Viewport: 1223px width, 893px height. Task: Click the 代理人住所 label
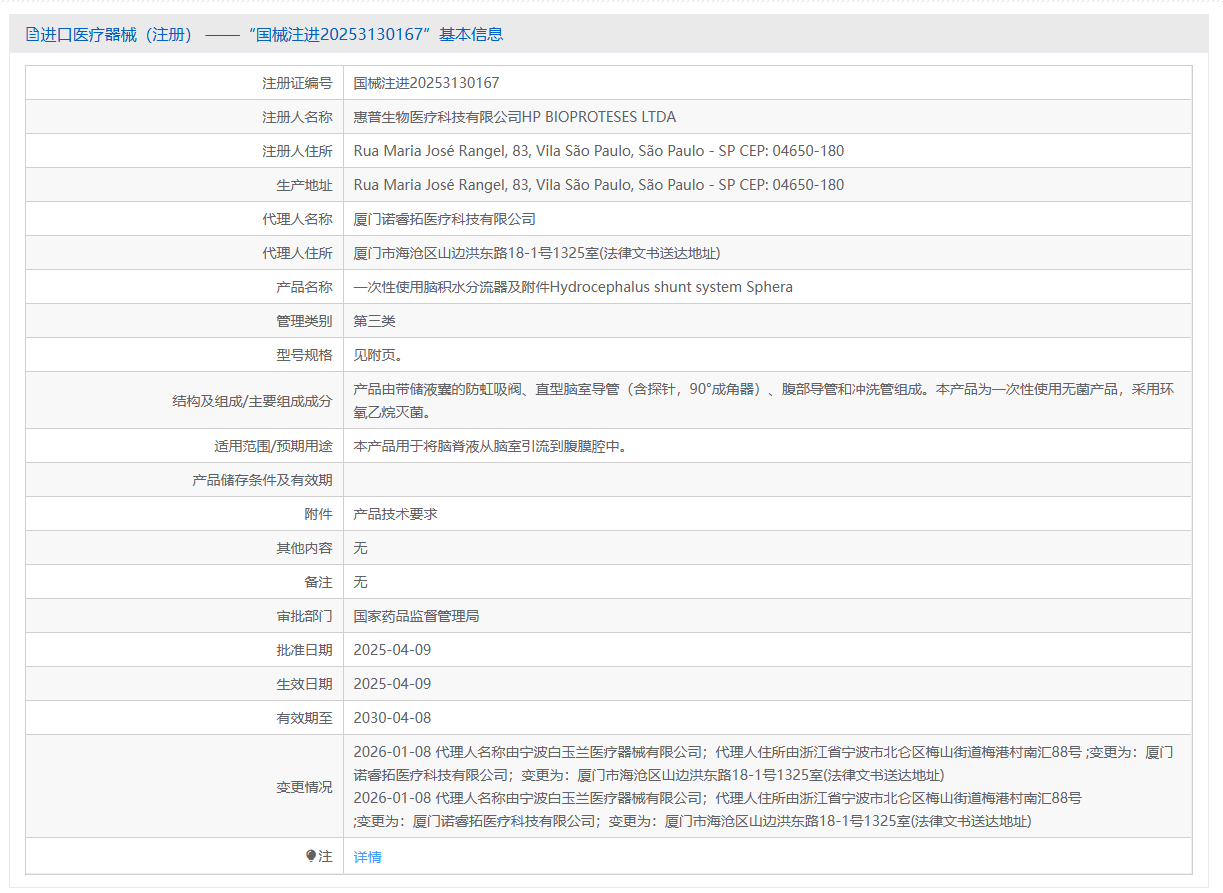298,253
